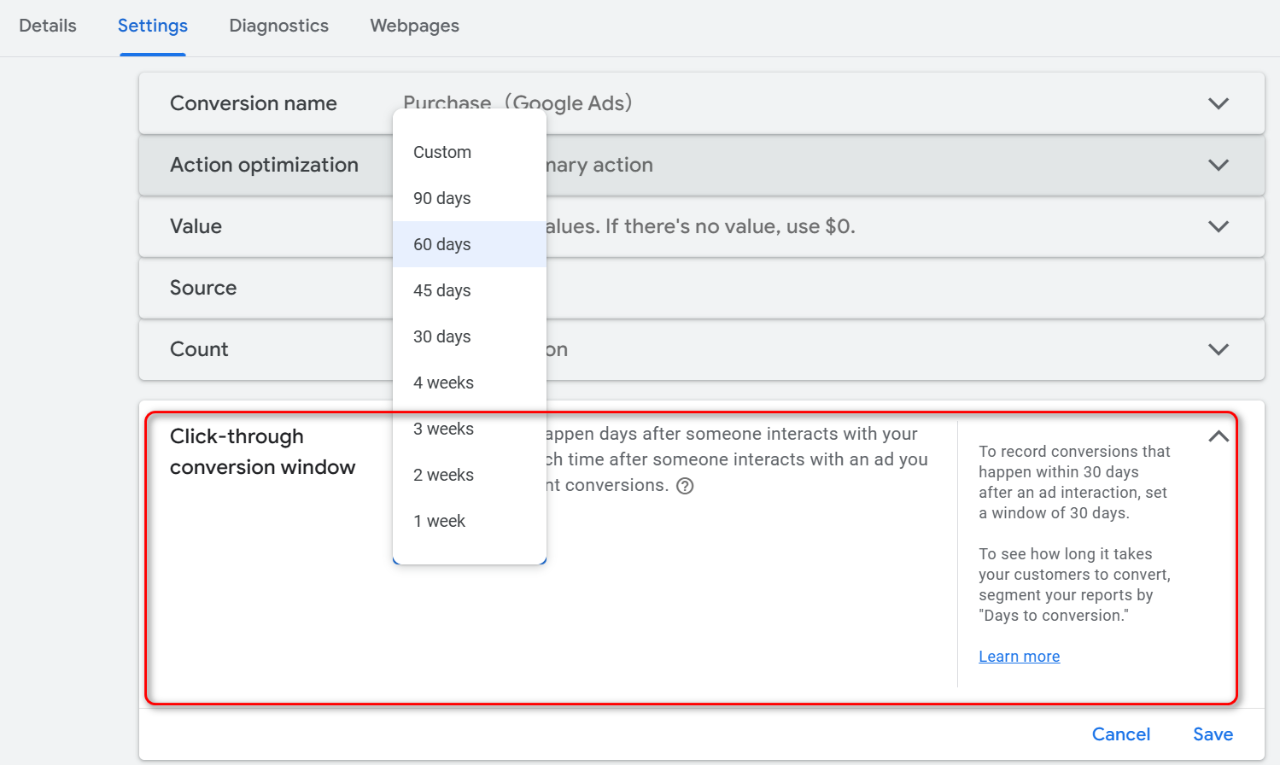Viewport: 1280px width, 765px height.
Task: Expand the Conversion name section
Action: click(x=1217, y=103)
